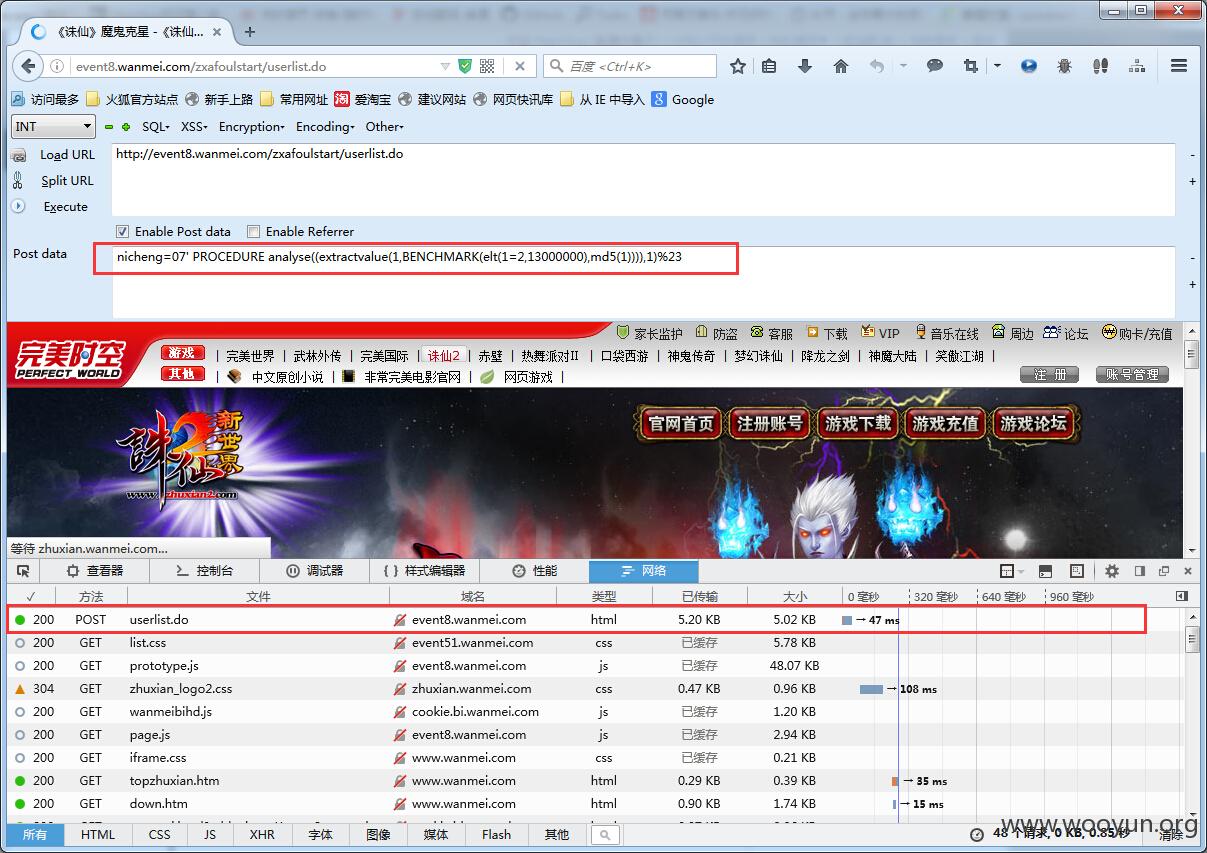Open the Firefox hamburger menu

[1179, 66]
